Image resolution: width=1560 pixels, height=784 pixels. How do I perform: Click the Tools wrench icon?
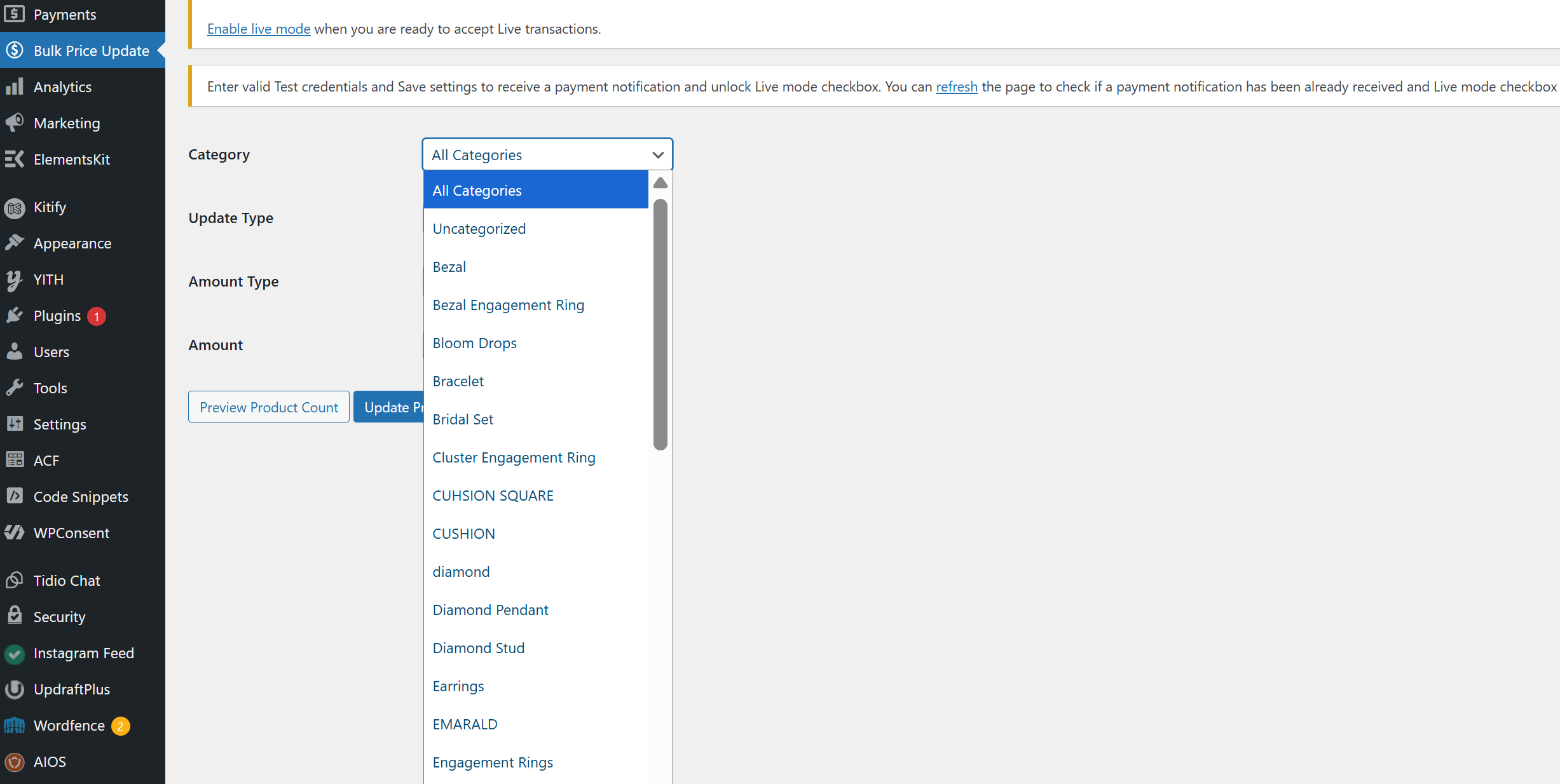point(15,388)
